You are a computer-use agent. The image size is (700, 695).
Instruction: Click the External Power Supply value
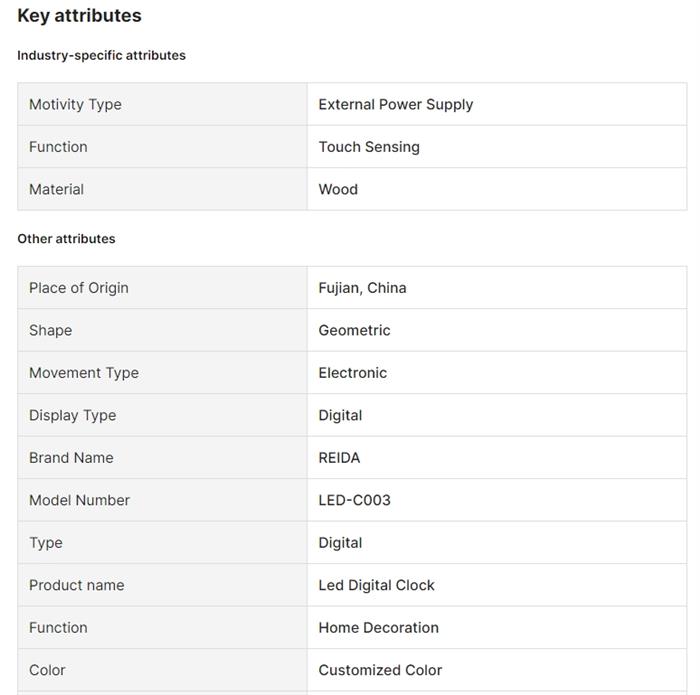coord(395,104)
